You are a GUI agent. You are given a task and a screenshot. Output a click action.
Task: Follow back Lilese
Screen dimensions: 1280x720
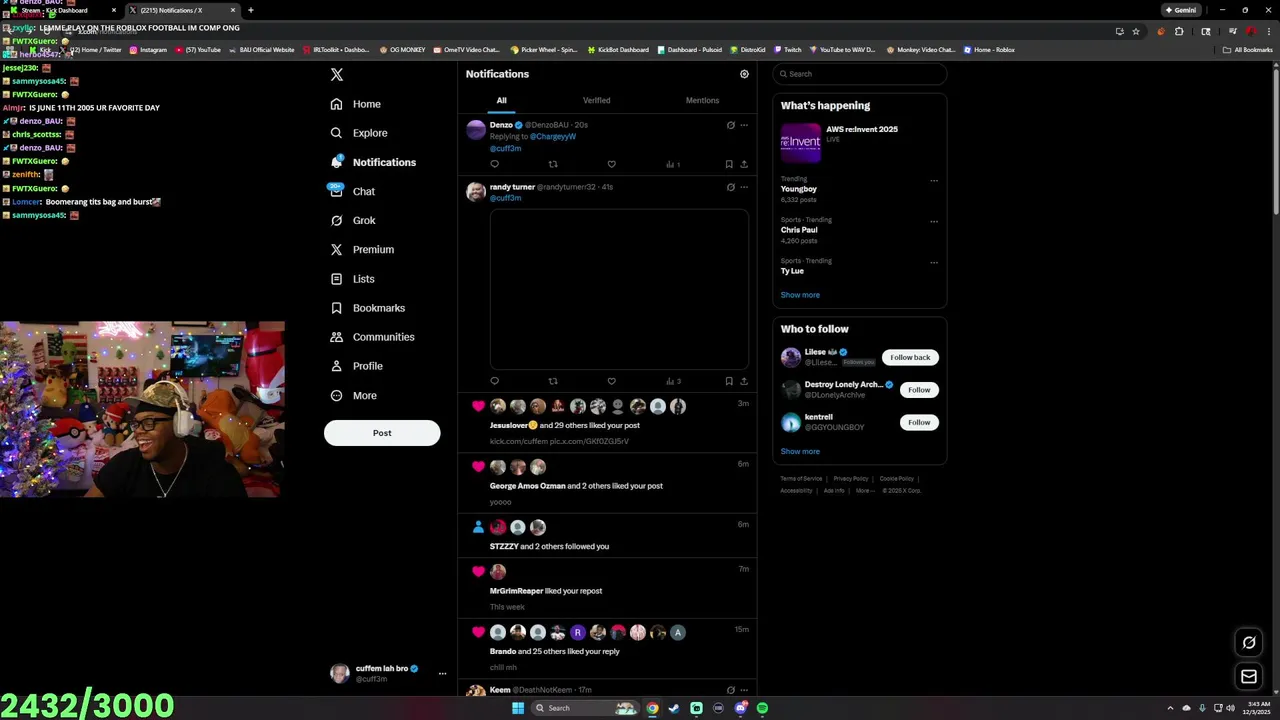(x=910, y=357)
